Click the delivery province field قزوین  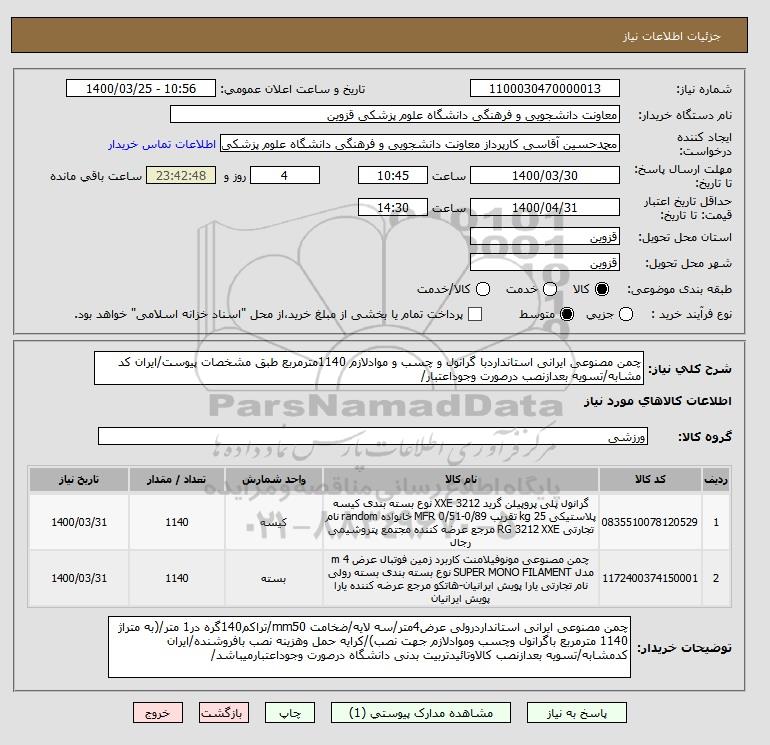pos(545,237)
